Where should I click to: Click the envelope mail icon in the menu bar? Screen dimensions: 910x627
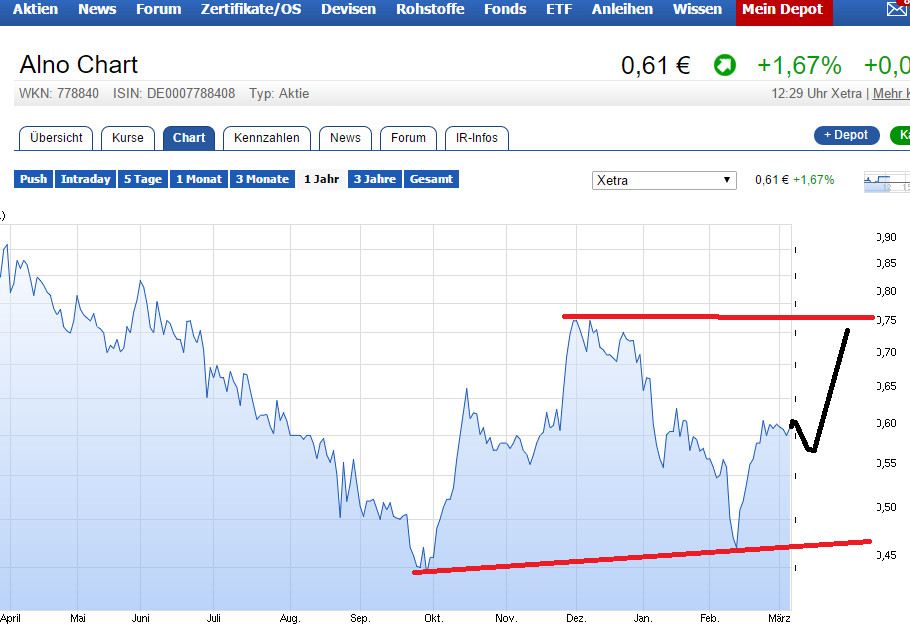897,10
